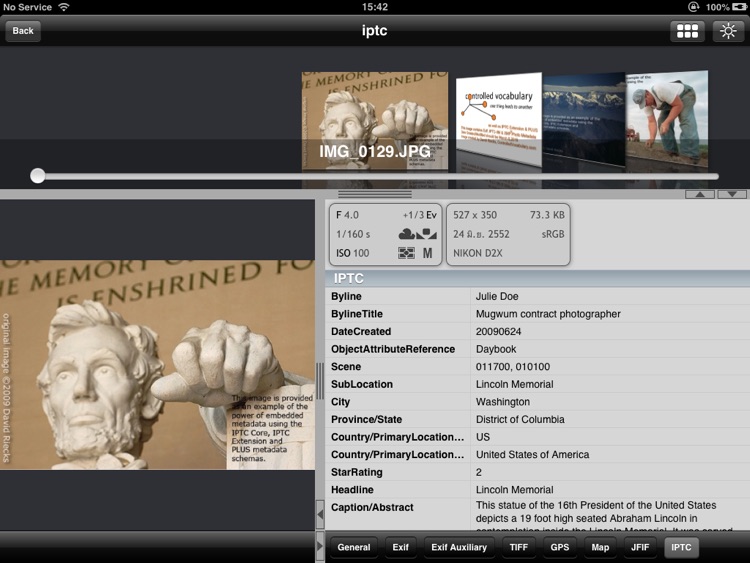This screenshot has height=563, width=750.
Task: Click the IMG_0129.JPG file name
Action: pos(375,152)
